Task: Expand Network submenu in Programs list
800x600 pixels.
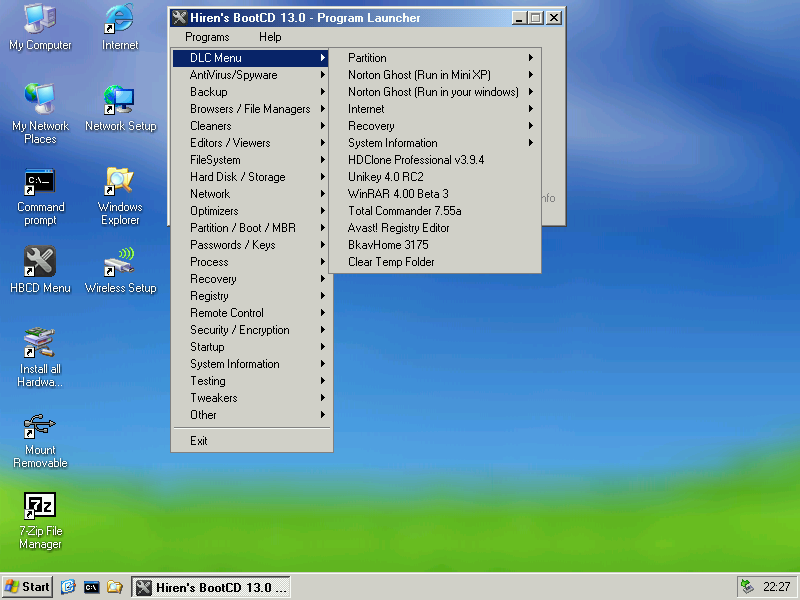Action: (251, 194)
